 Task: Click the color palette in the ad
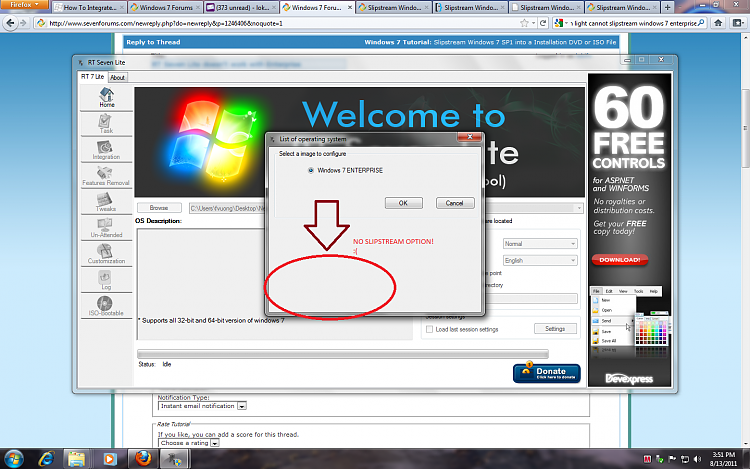pos(651,330)
